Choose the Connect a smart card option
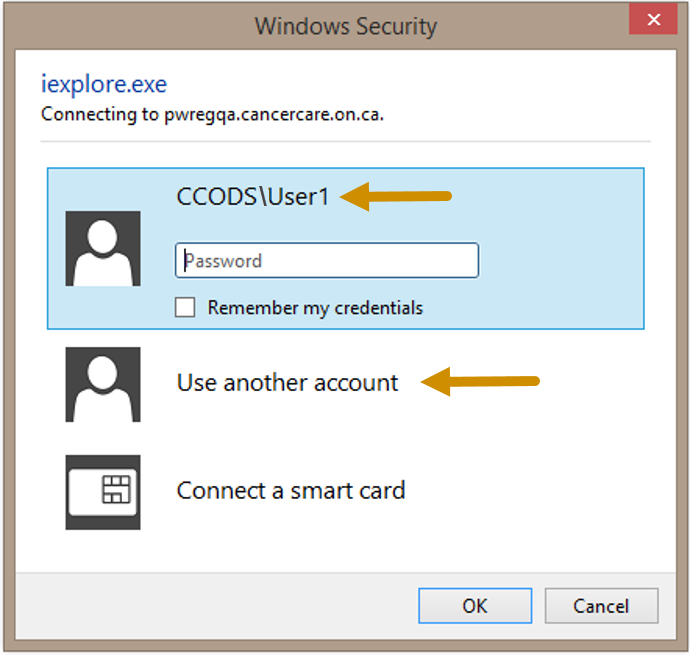The width and height of the screenshot is (690, 655). (x=291, y=490)
